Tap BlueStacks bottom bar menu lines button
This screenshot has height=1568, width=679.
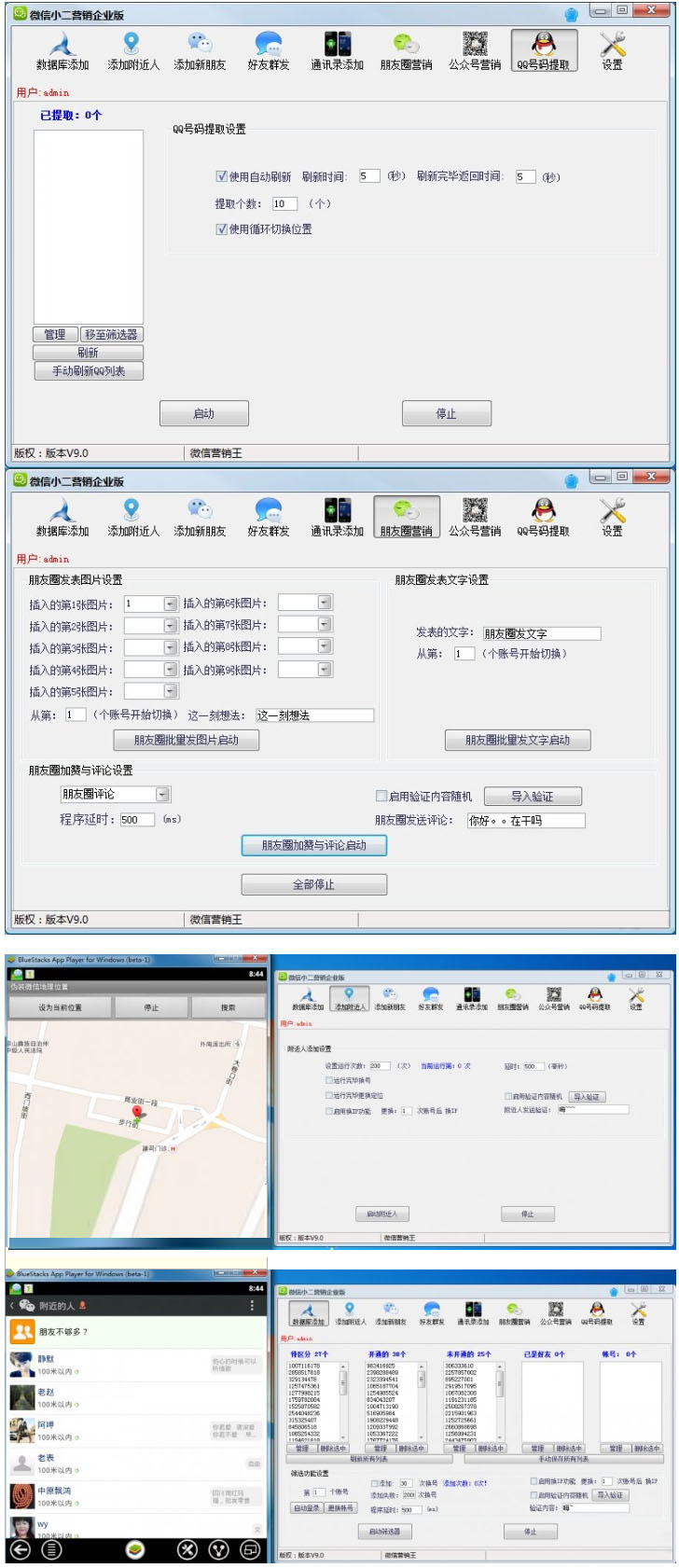tap(52, 1549)
